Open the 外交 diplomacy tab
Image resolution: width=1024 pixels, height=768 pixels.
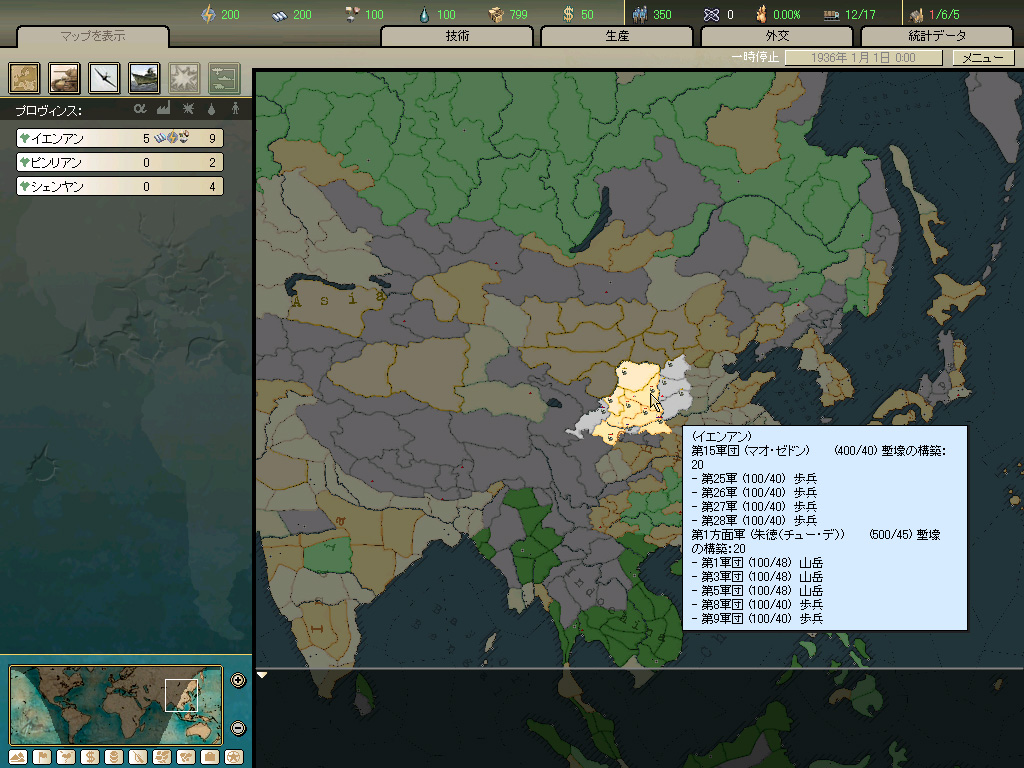(x=777, y=36)
